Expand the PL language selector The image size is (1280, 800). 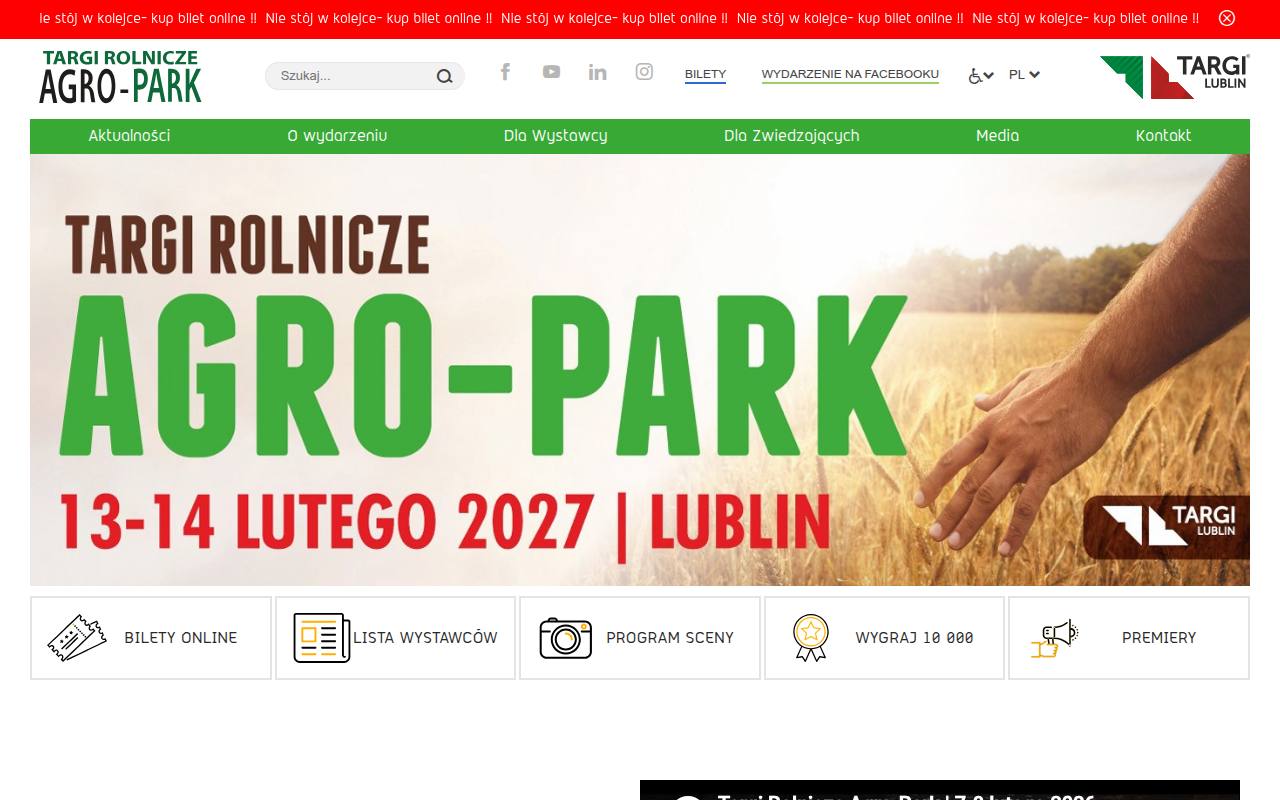[x=1024, y=74]
